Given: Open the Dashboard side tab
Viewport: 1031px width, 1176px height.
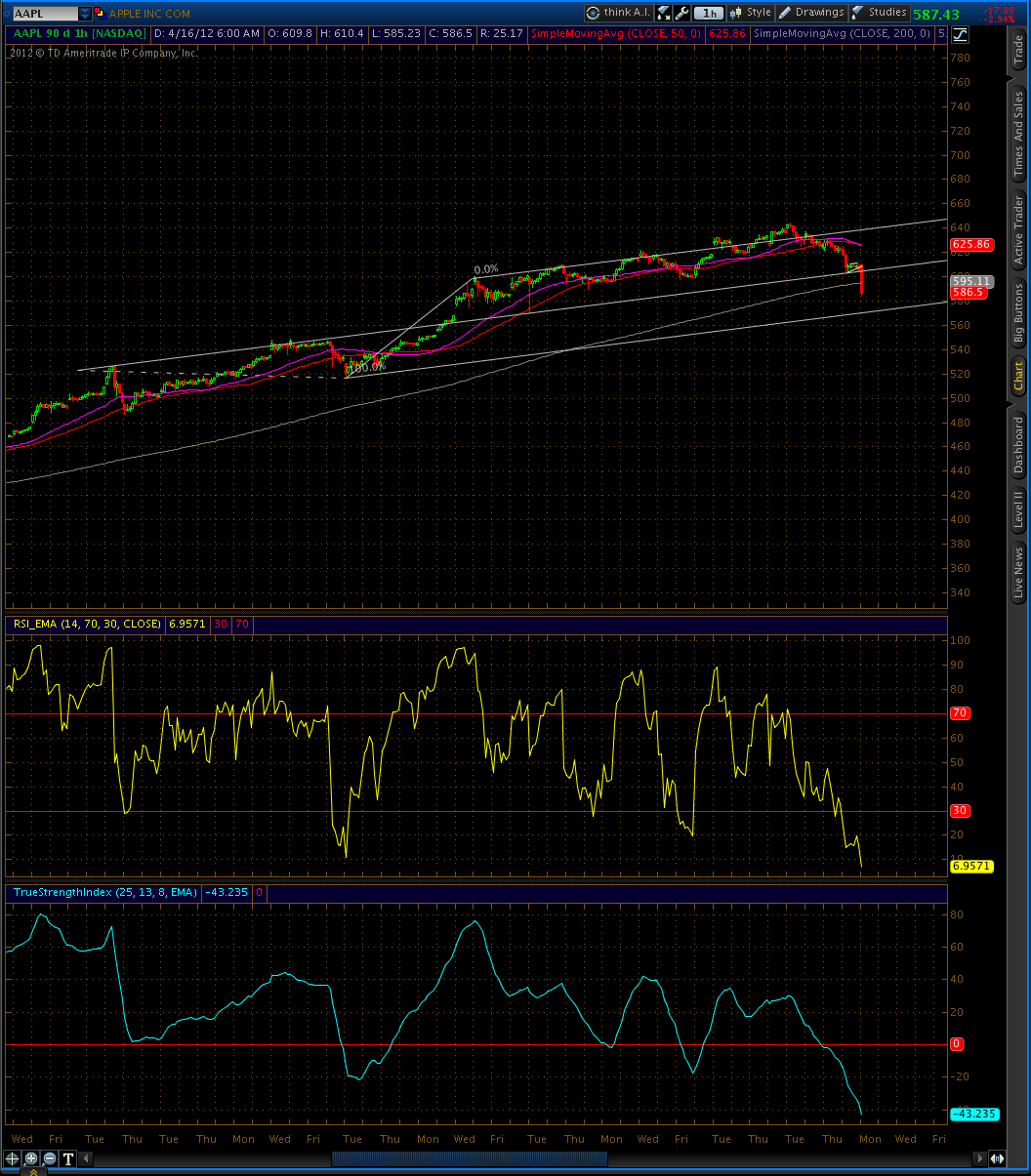Looking at the screenshot, I should pos(1018,446).
